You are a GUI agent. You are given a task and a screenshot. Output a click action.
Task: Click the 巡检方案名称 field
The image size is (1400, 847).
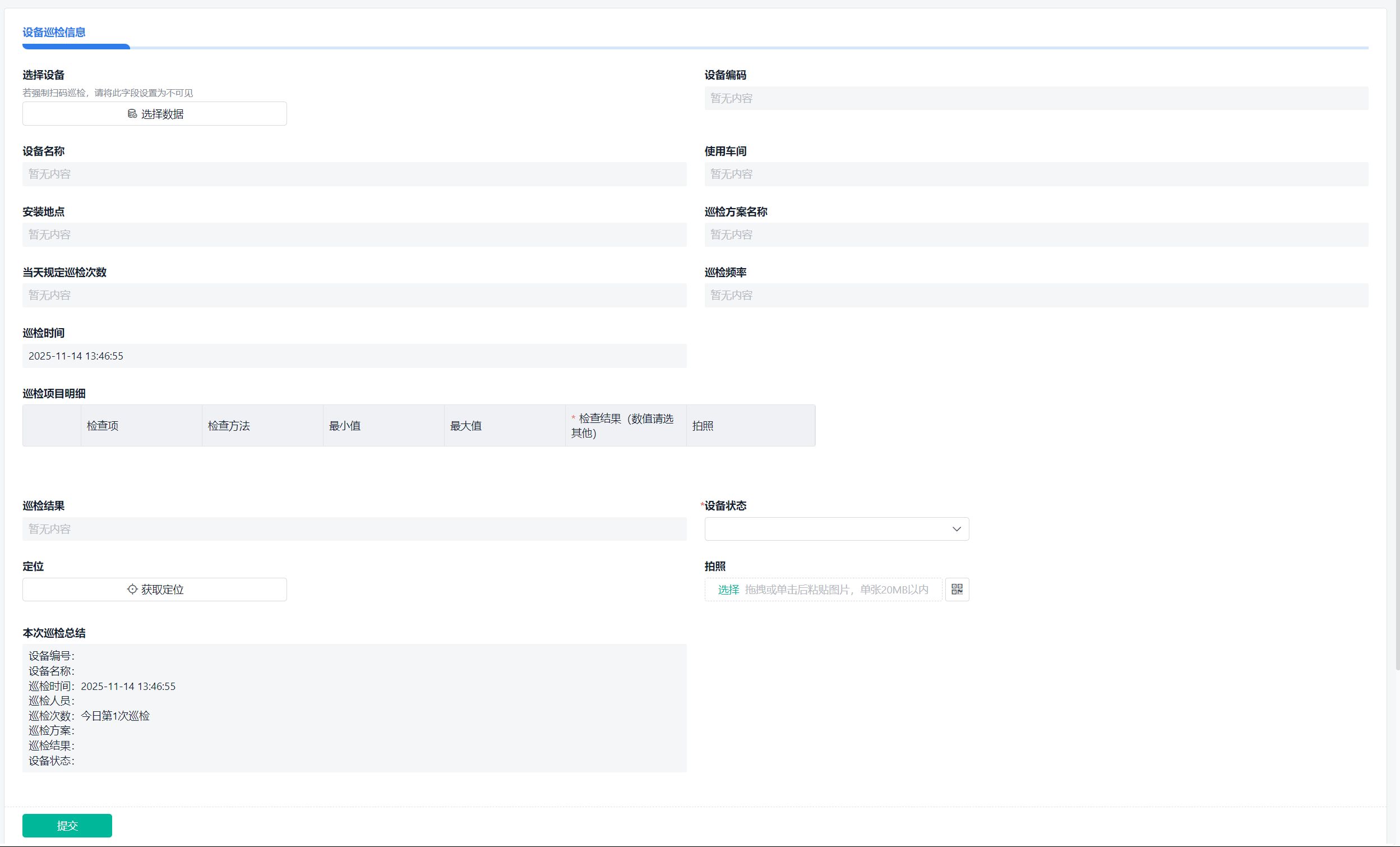coord(1036,235)
